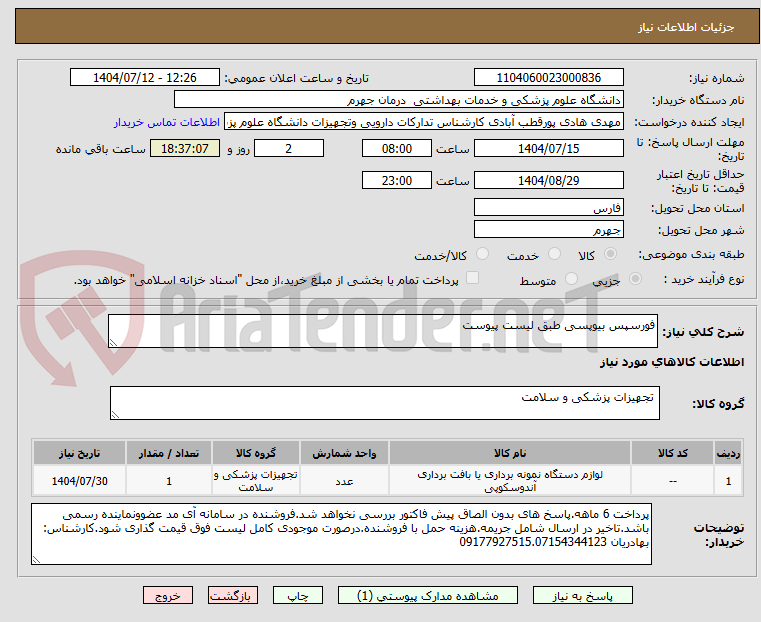Image resolution: width=761 pixels, height=622 pixels.
Task: Click the شماره نیاز field 1104060023000836
Action: 548,78
